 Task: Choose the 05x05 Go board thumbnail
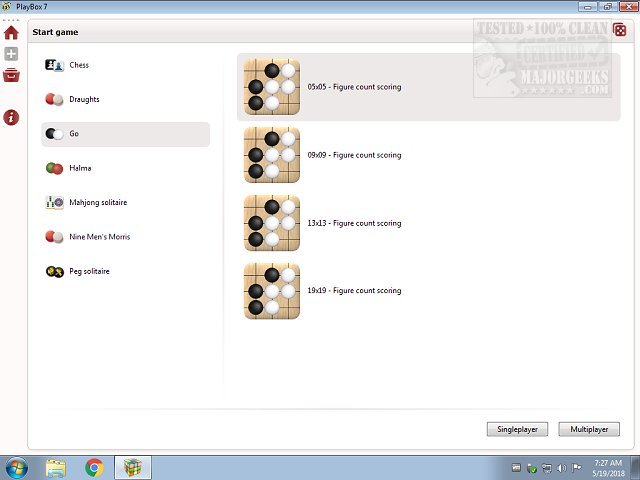coord(272,87)
